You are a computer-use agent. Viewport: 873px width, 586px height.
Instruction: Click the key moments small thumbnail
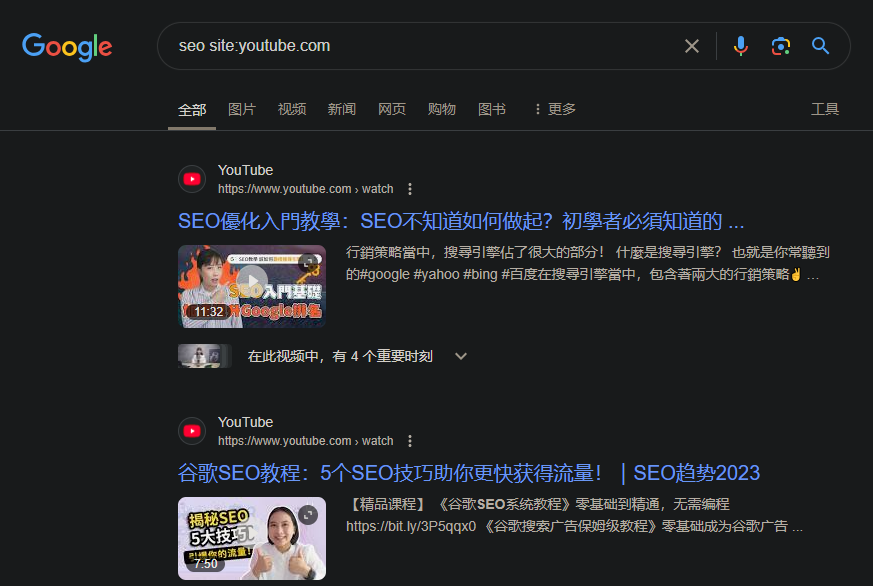[204, 356]
